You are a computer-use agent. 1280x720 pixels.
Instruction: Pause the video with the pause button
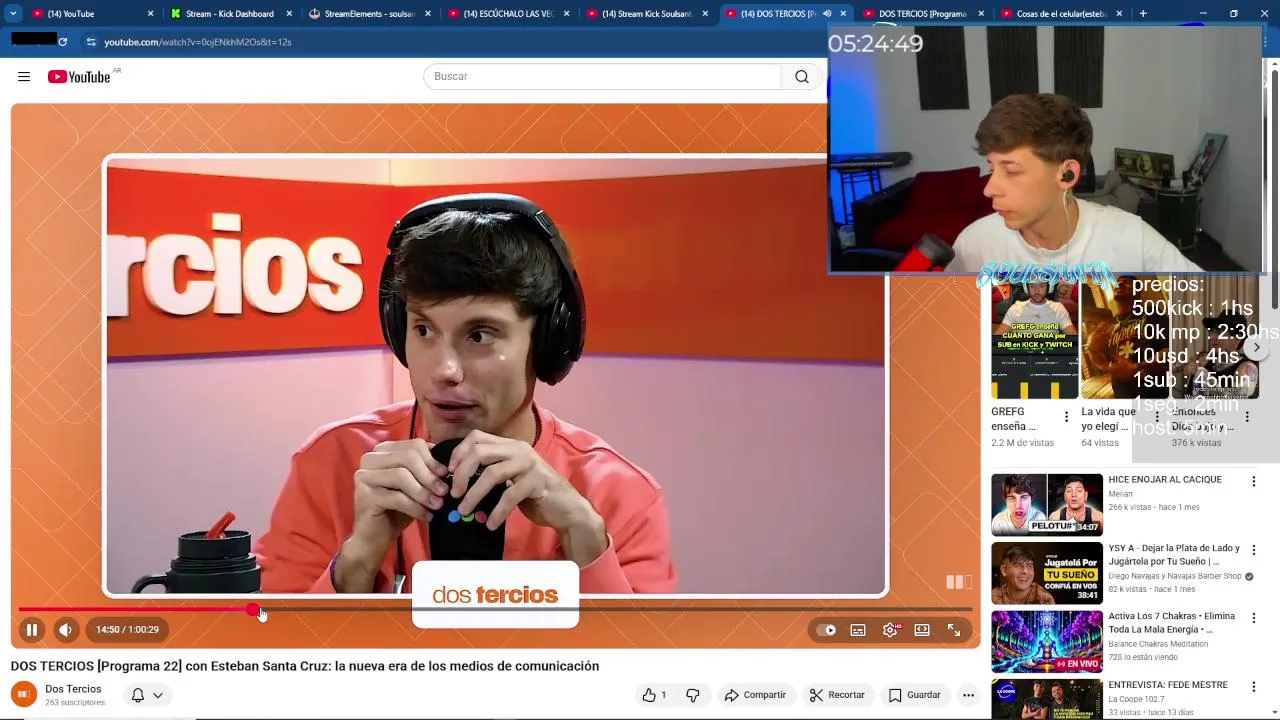click(32, 630)
